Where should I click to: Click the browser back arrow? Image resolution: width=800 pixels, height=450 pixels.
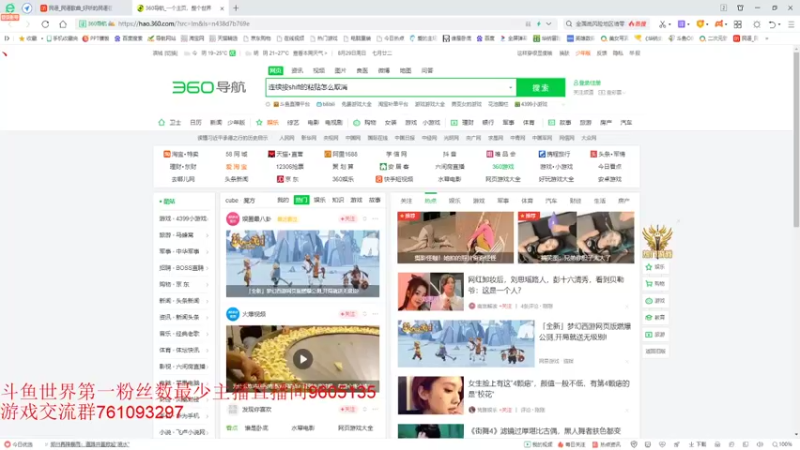click(11, 24)
